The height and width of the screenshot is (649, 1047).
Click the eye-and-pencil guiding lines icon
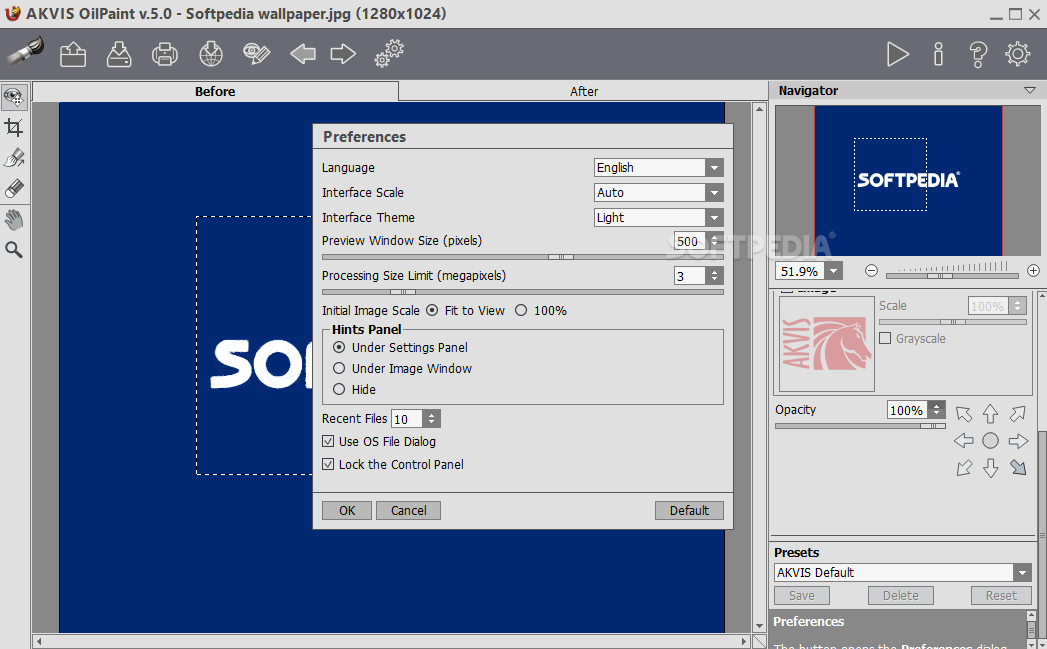pyautogui.click(x=256, y=54)
